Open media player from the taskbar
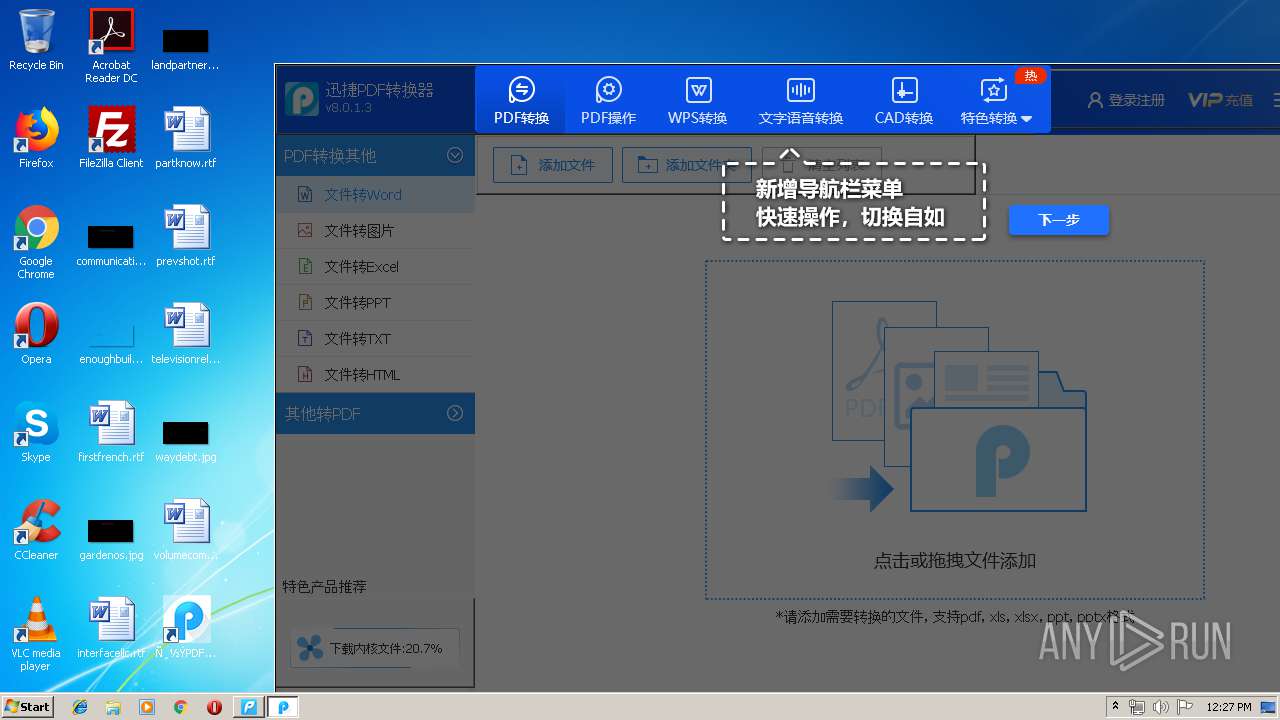Image resolution: width=1280 pixels, height=720 pixels. pyautogui.click(x=147, y=707)
